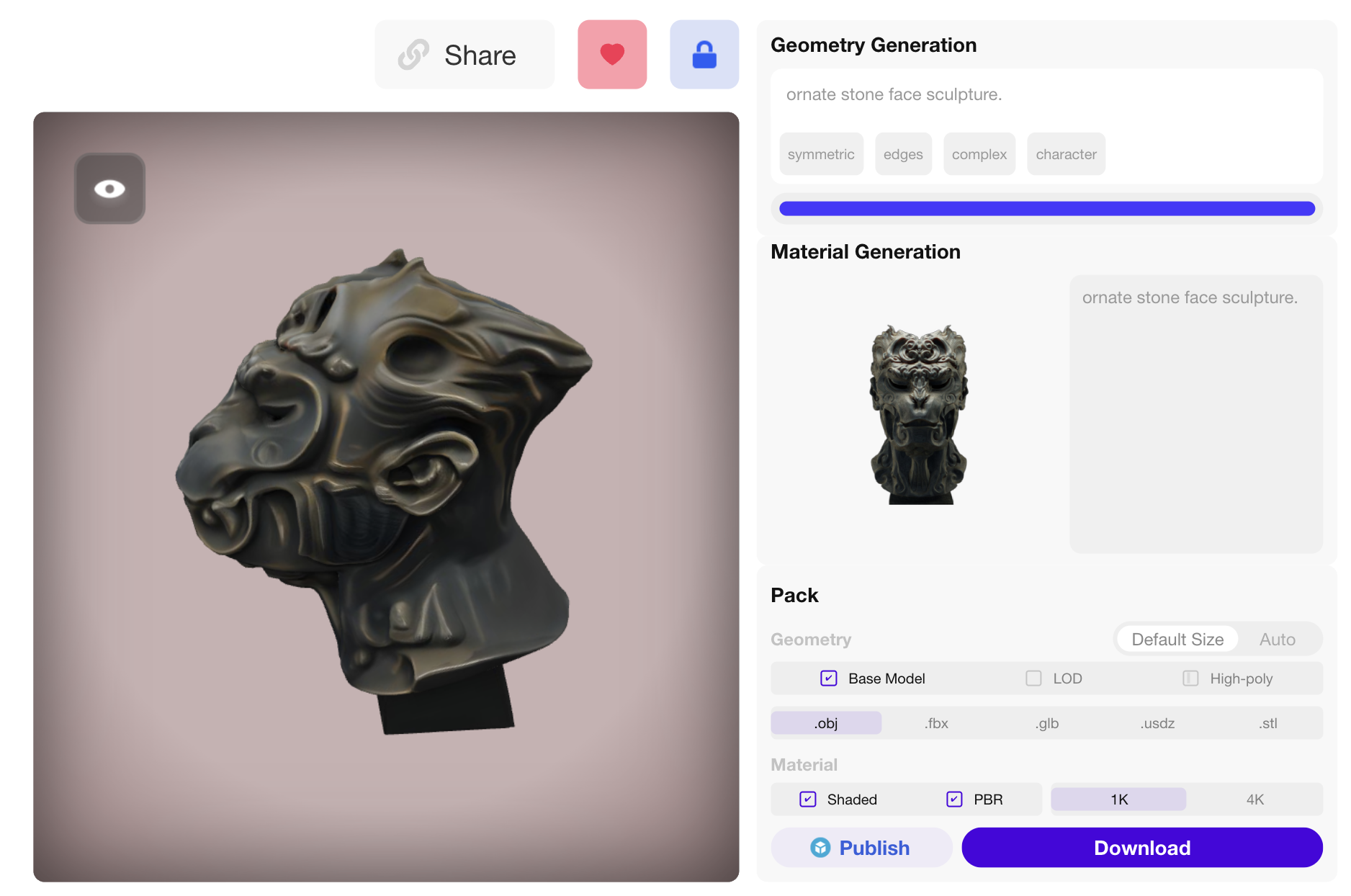Click the heart favorite icon
The image size is (1351, 896).
[x=611, y=55]
